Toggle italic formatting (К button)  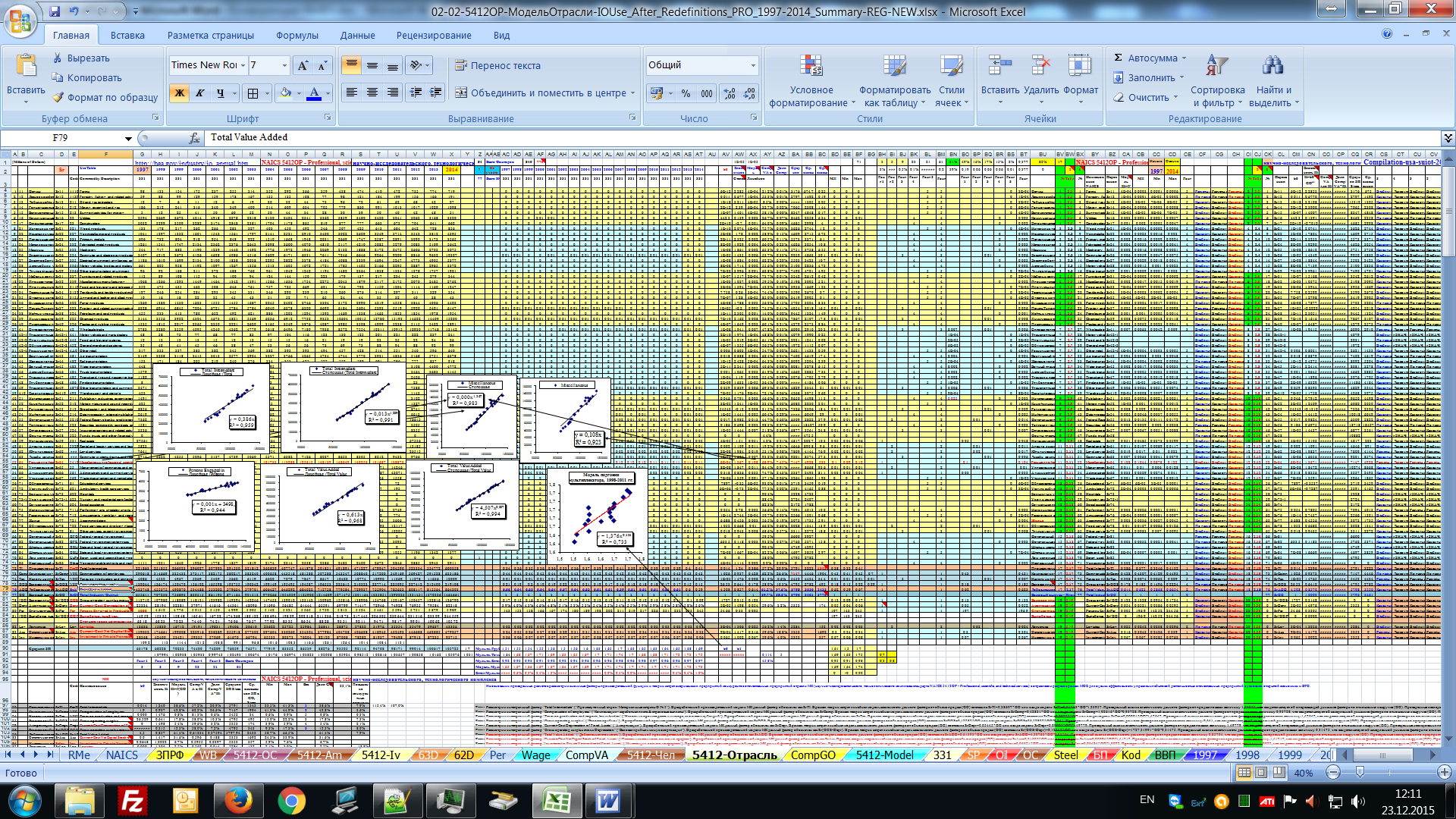200,93
